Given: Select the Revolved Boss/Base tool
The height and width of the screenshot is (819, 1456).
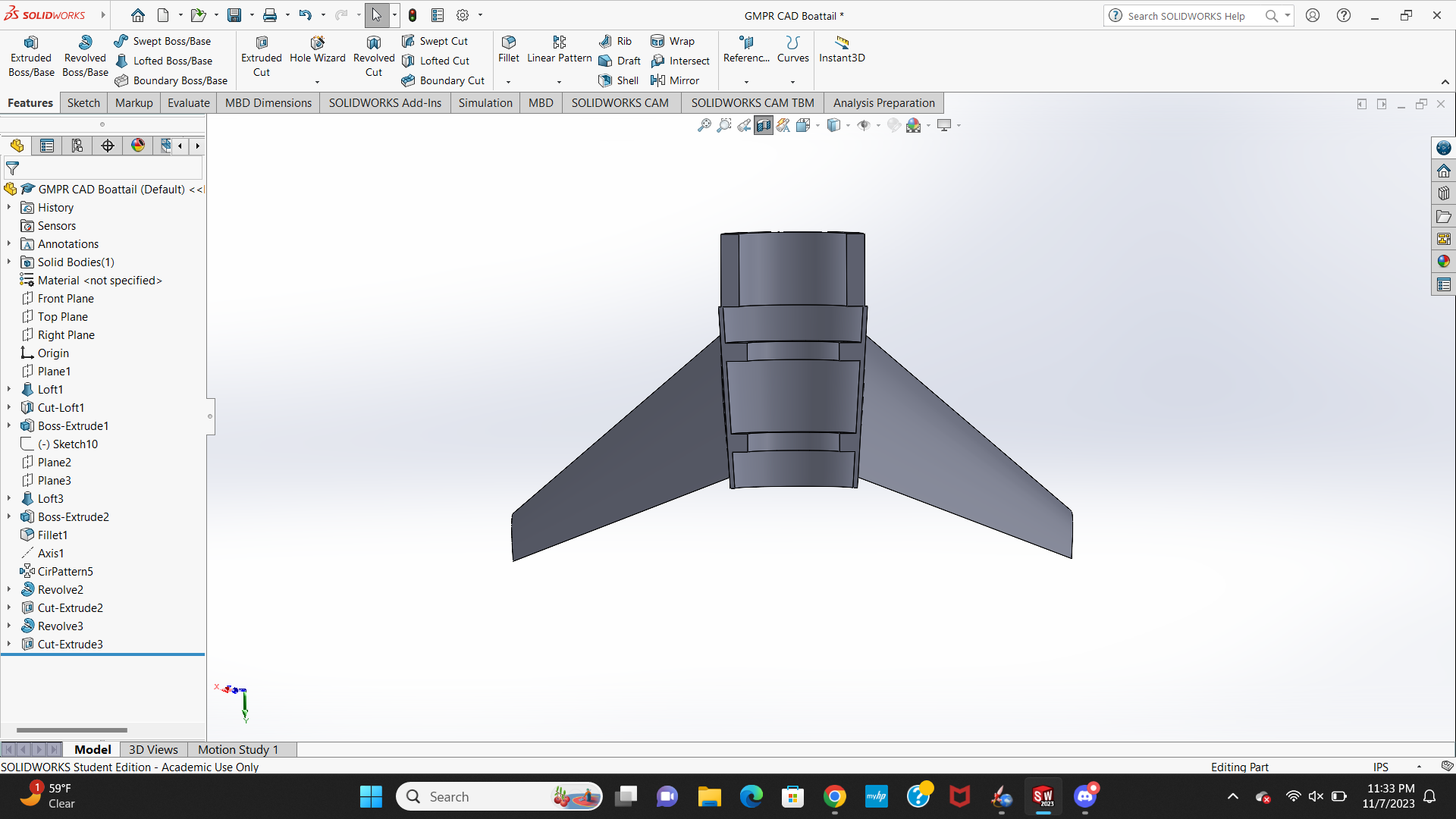Looking at the screenshot, I should coord(85,57).
